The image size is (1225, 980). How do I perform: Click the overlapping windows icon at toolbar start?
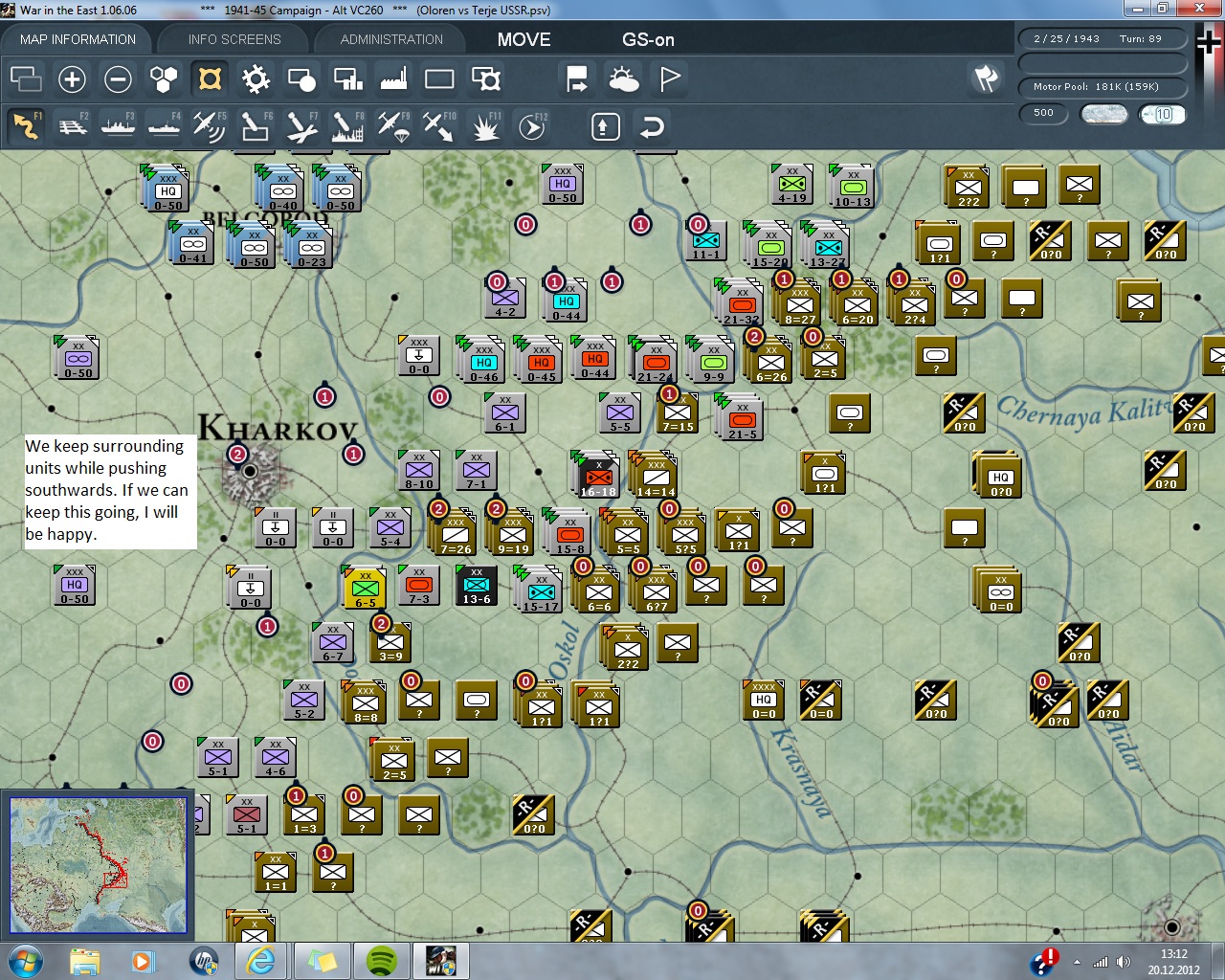coord(26,79)
